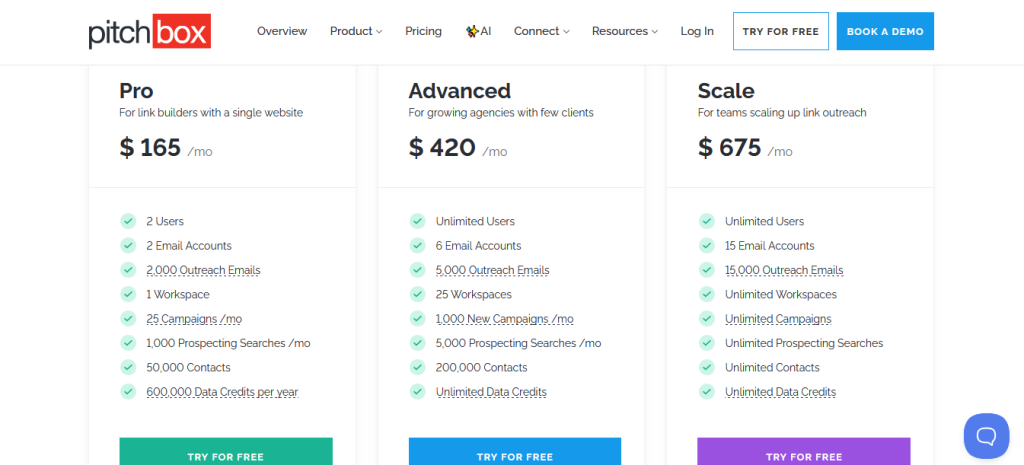Click checkmark beside 5,000 Prospecting Searches
The image size is (1024, 465).
click(417, 343)
